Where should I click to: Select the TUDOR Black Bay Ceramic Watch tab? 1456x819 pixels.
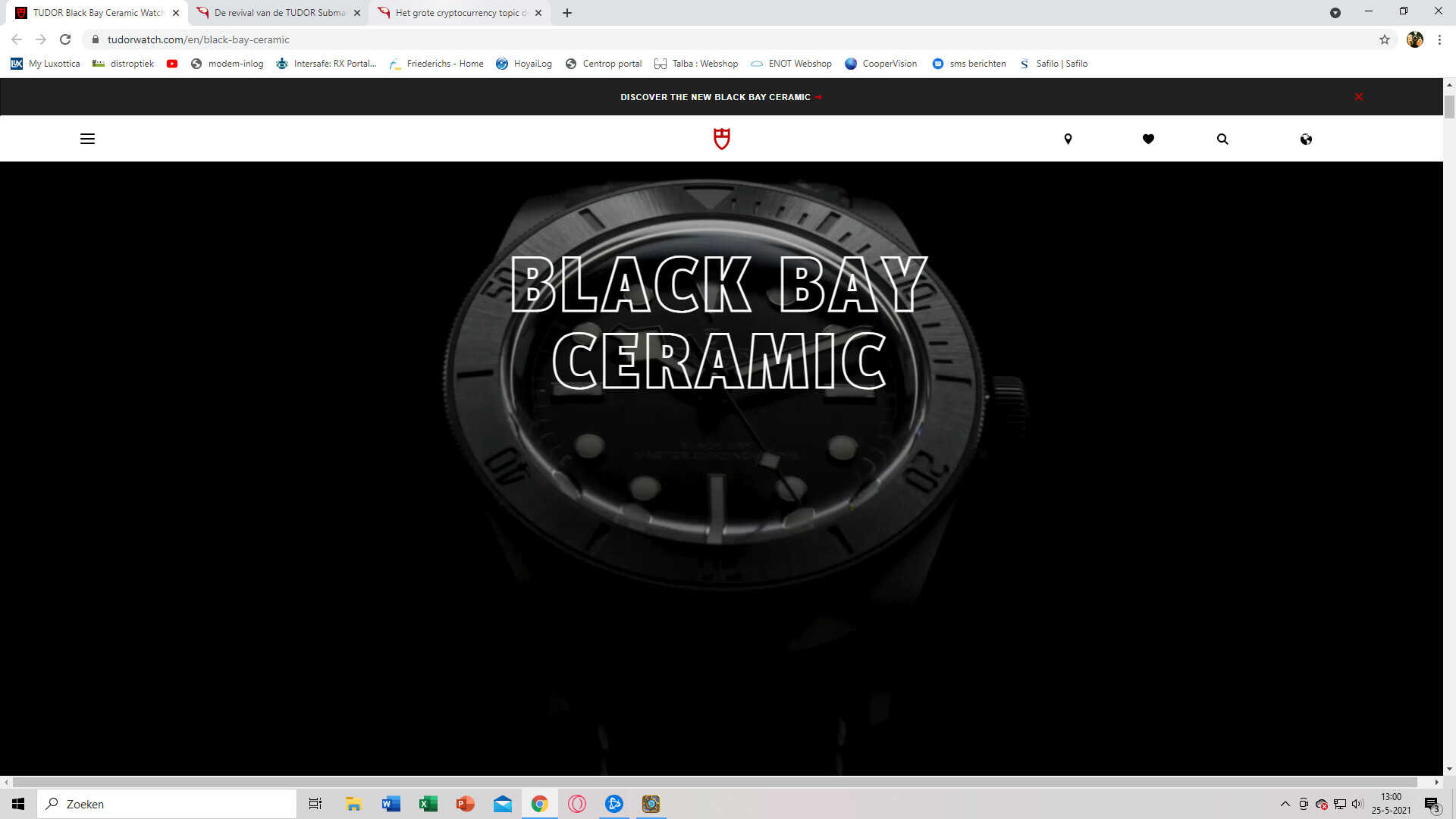pos(98,13)
